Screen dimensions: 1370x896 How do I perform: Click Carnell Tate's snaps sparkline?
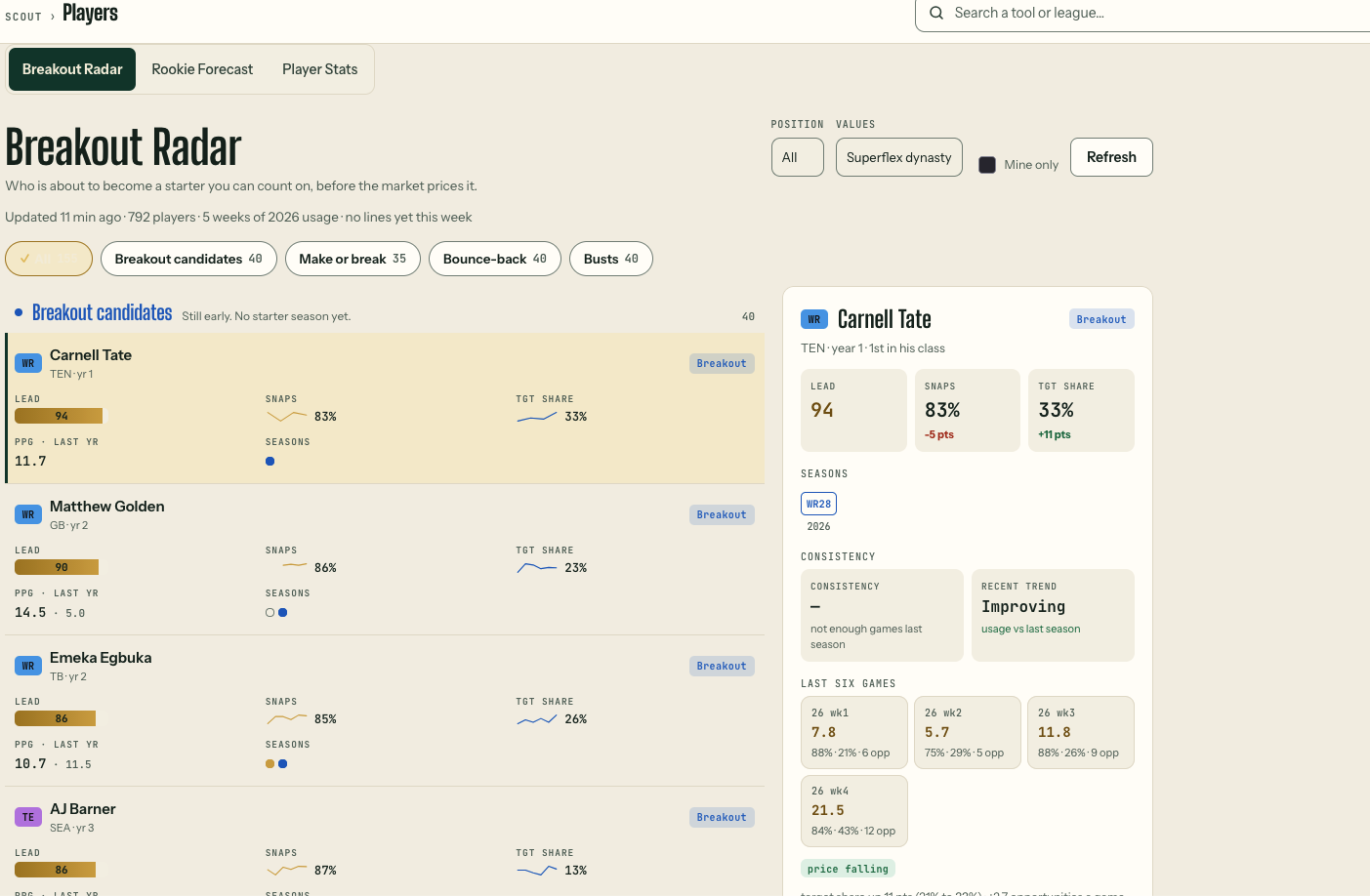click(286, 416)
